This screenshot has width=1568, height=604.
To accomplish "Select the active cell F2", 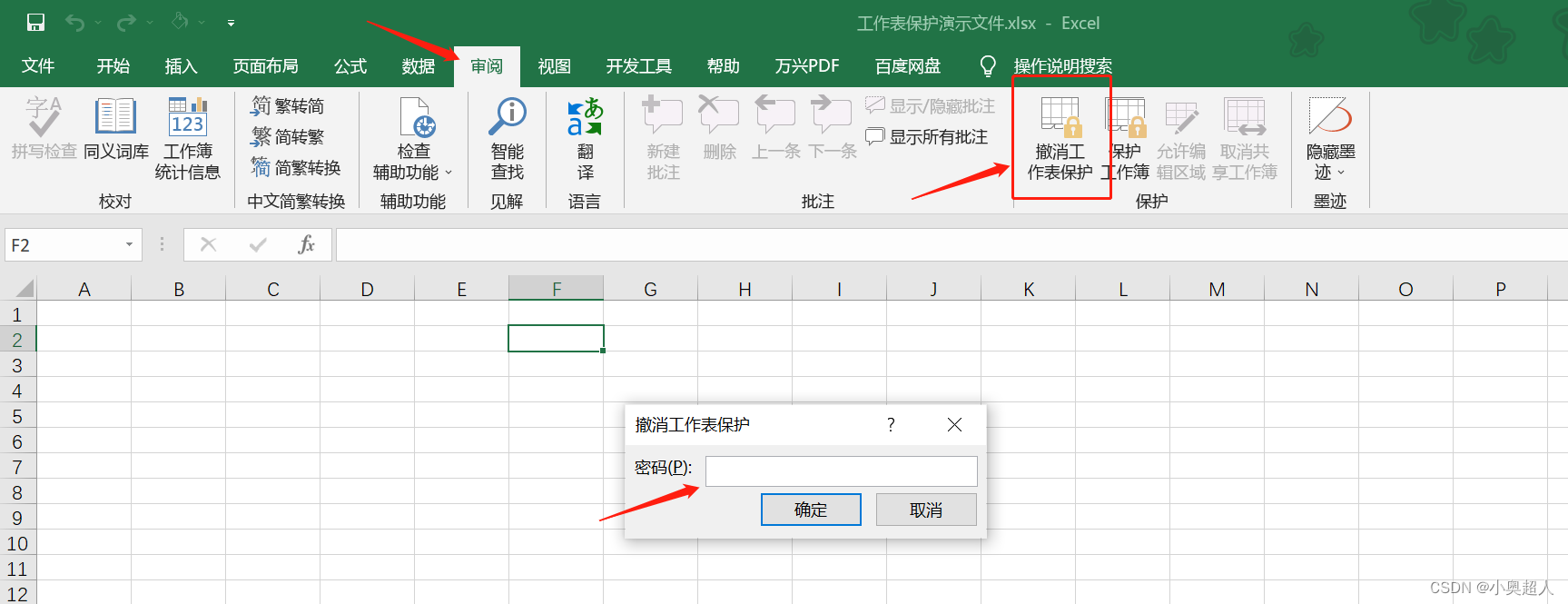I will click(x=557, y=339).
